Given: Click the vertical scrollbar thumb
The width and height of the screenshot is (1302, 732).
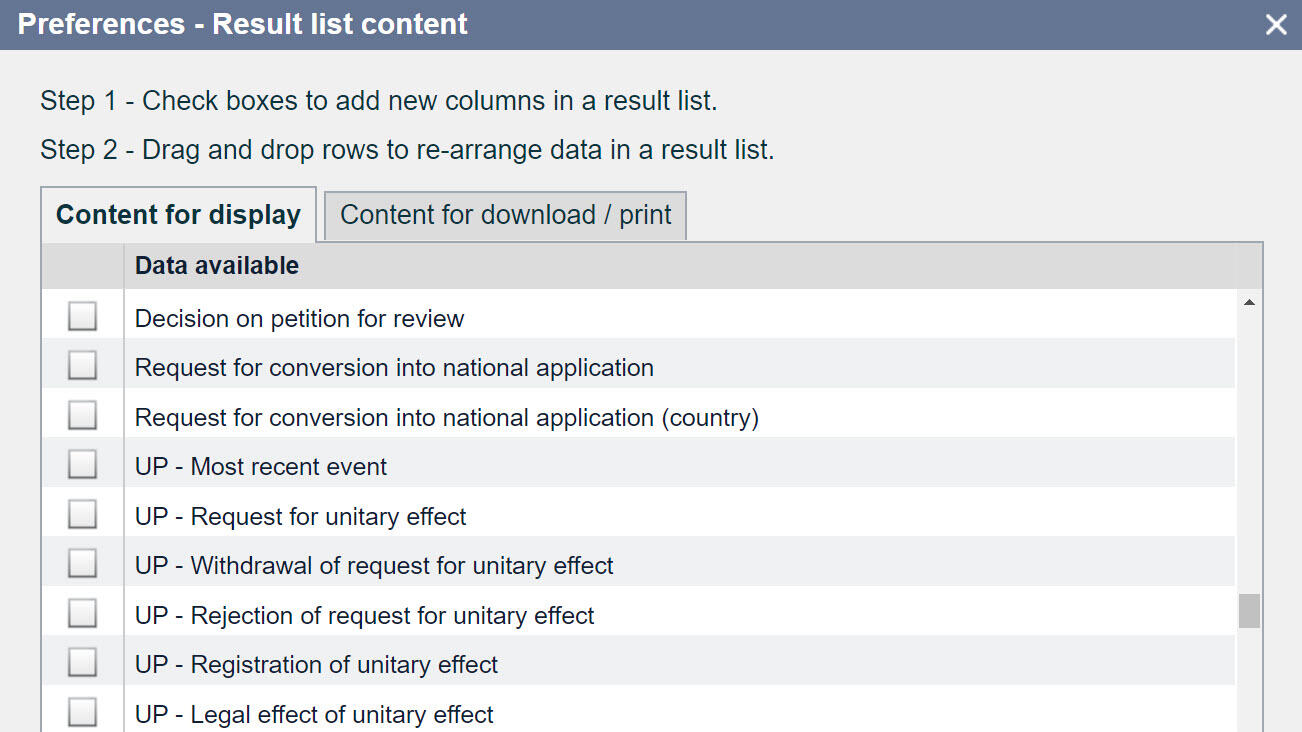Looking at the screenshot, I should click(x=1249, y=611).
